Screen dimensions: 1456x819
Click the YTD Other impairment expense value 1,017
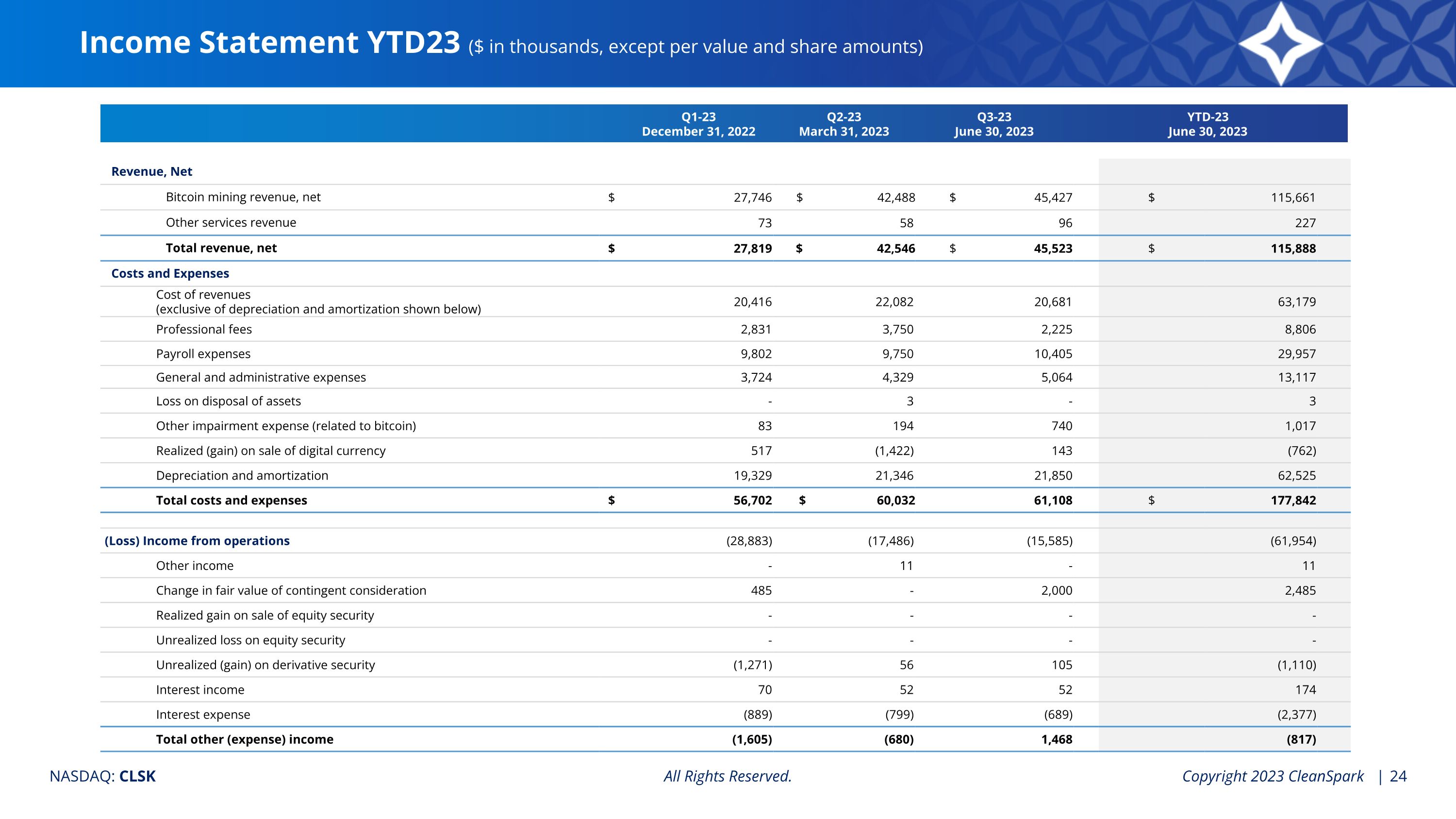pyautogui.click(x=1300, y=426)
